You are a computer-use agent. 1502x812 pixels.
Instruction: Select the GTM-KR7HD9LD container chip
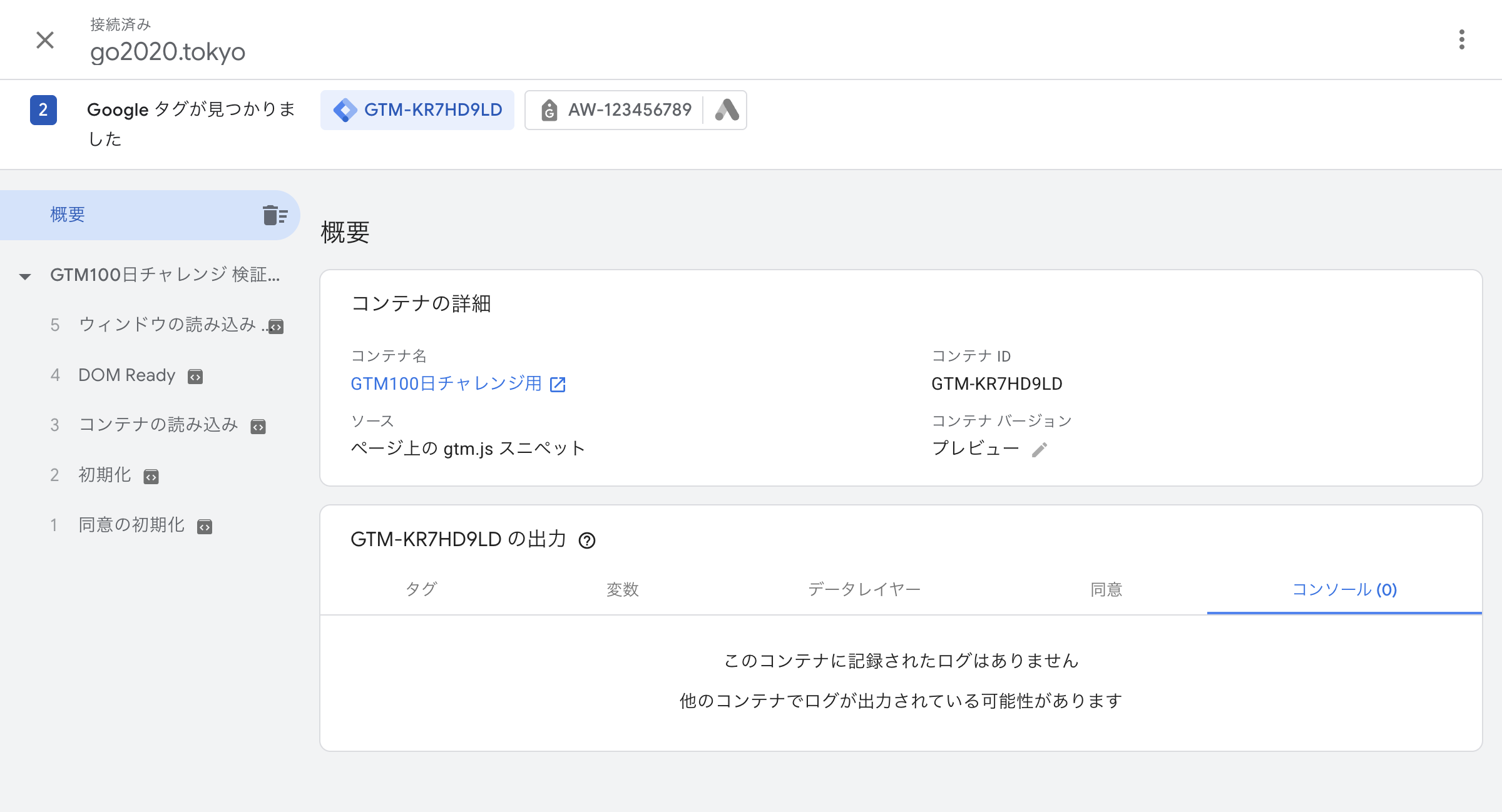click(417, 110)
